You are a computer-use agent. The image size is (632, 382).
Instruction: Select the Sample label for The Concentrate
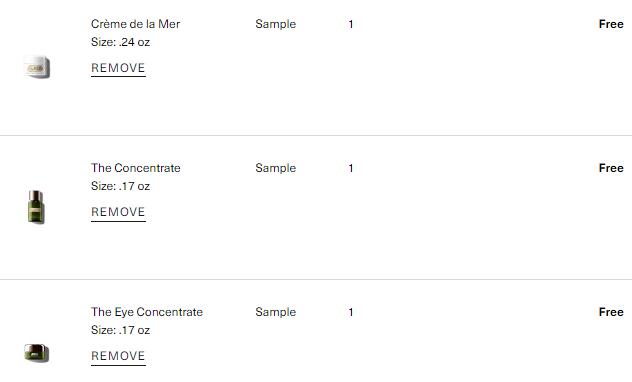(276, 168)
